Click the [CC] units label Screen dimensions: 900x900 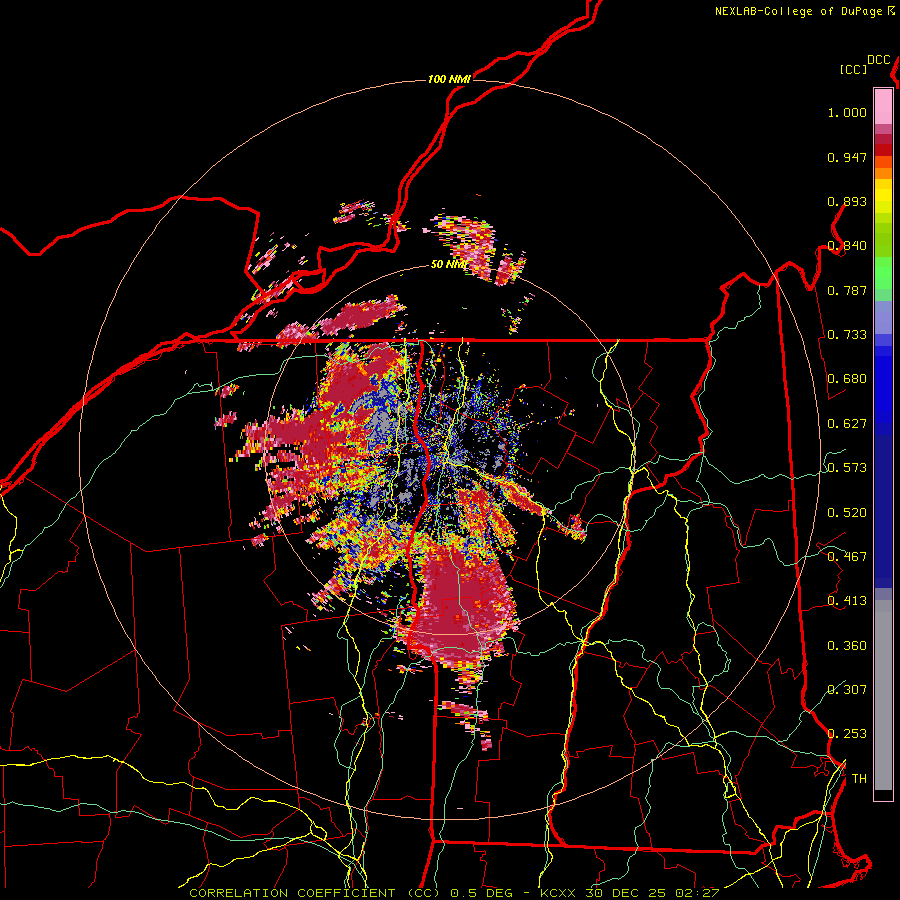tap(853, 69)
